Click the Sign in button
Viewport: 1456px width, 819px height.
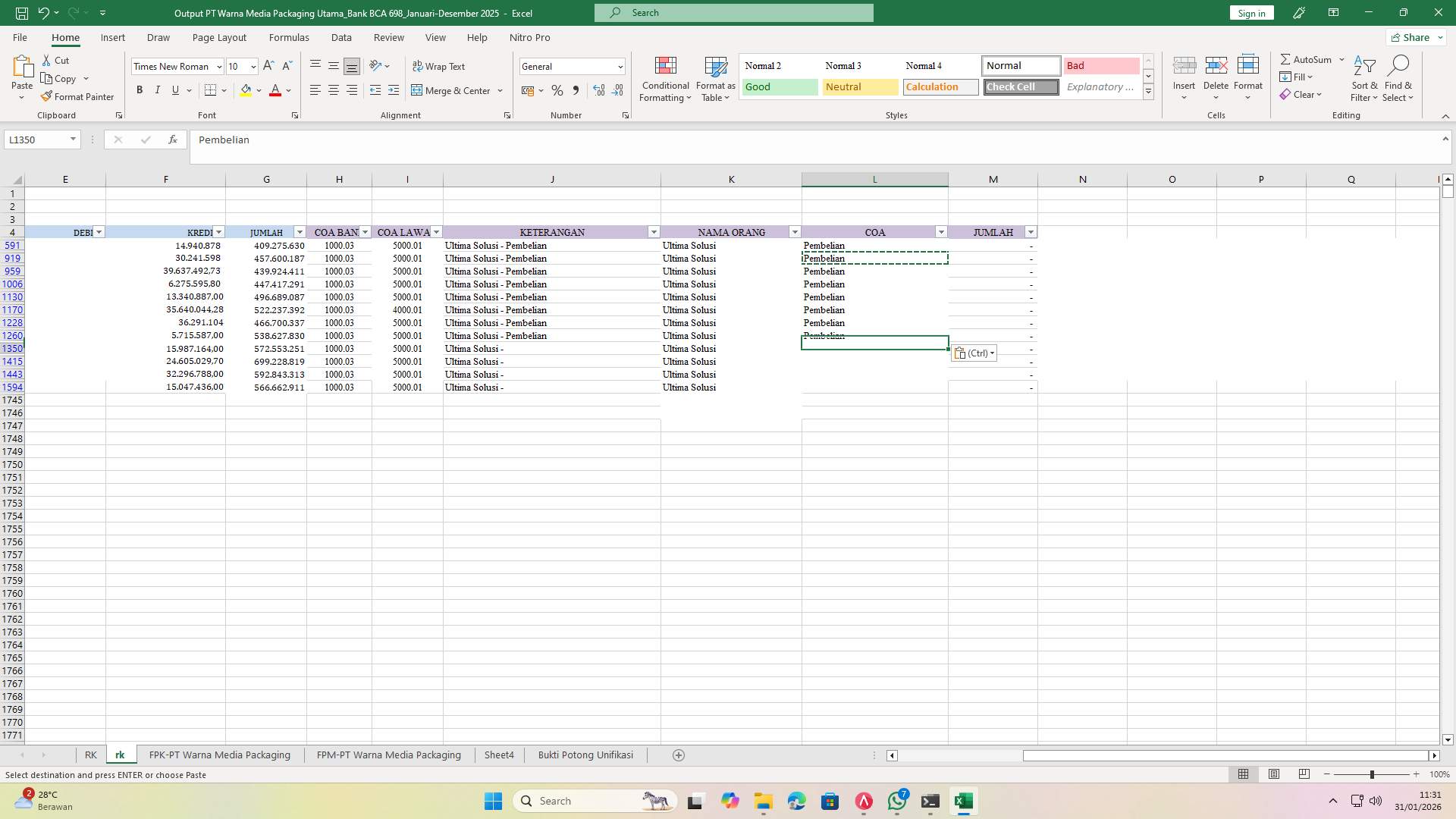click(x=1250, y=13)
